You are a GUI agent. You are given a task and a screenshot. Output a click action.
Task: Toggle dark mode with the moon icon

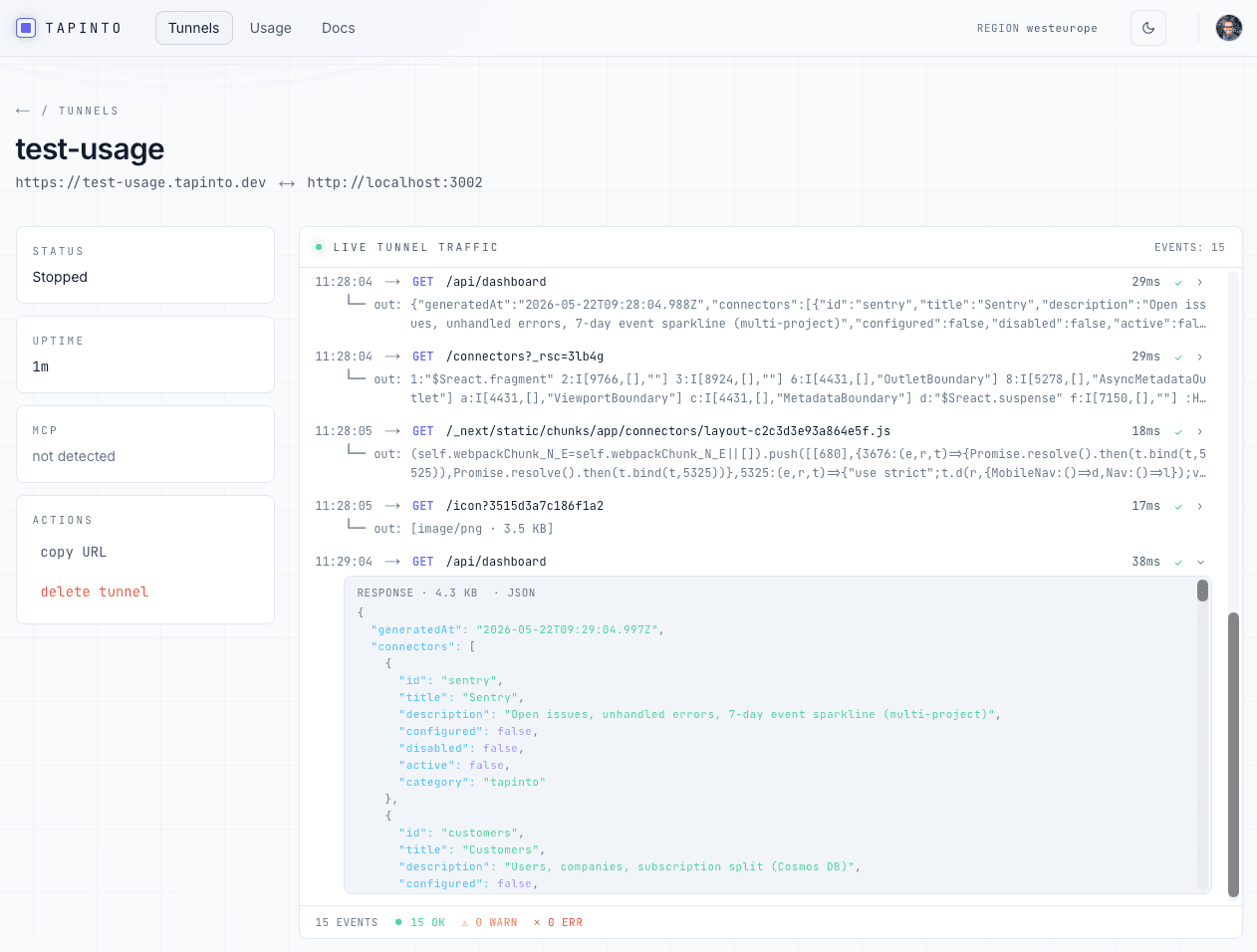click(x=1148, y=28)
